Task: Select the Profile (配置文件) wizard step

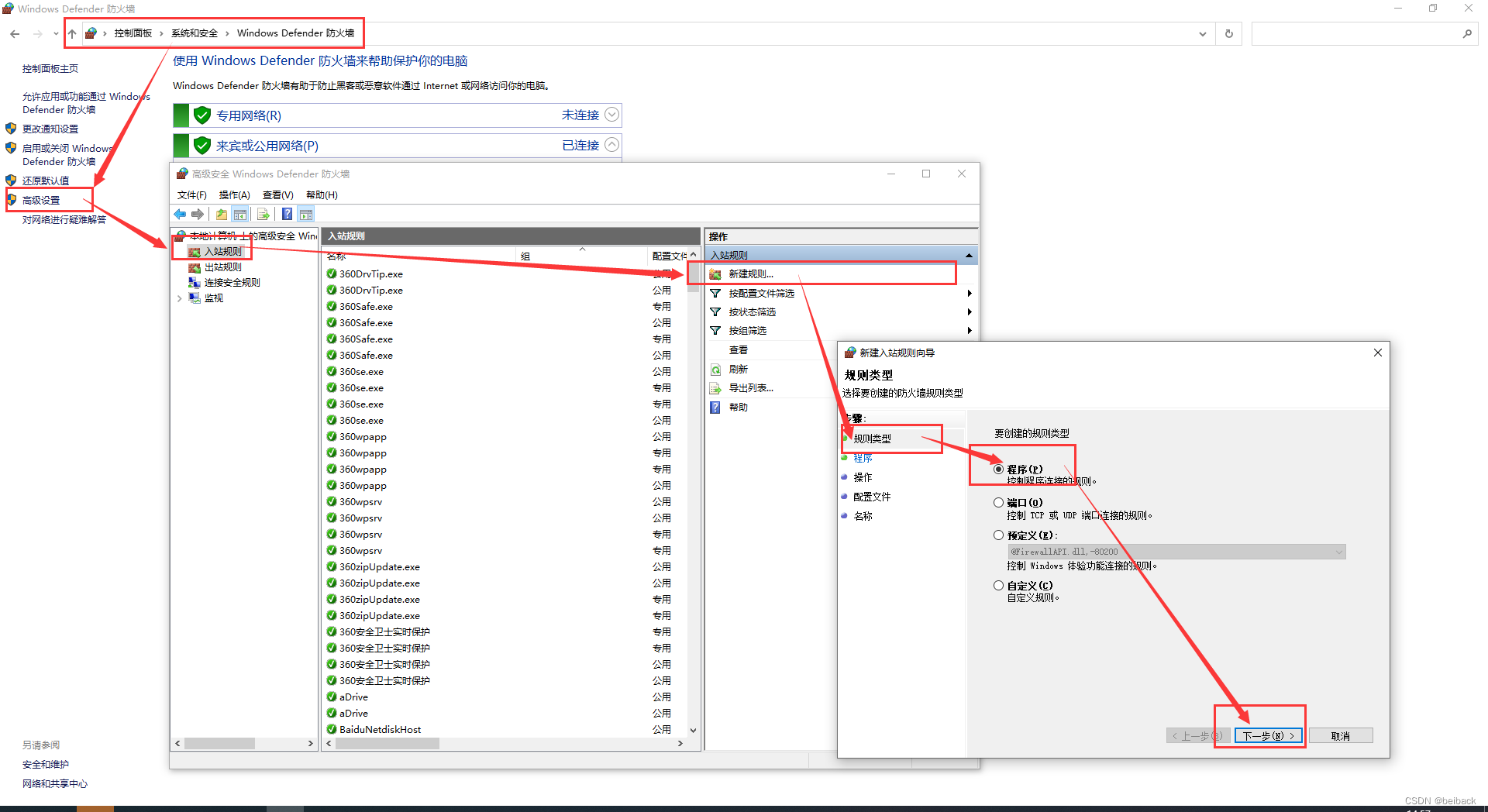Action: pos(872,497)
